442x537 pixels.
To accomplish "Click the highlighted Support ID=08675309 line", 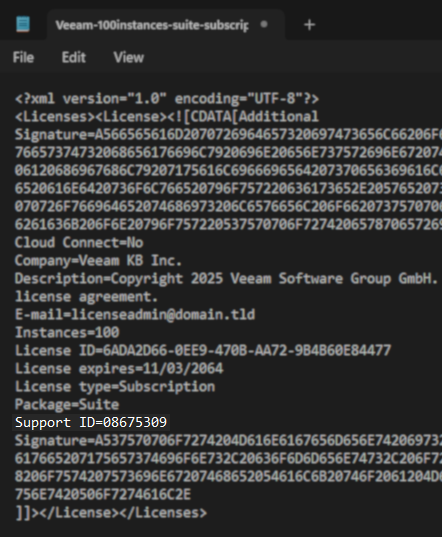I will pos(91,422).
